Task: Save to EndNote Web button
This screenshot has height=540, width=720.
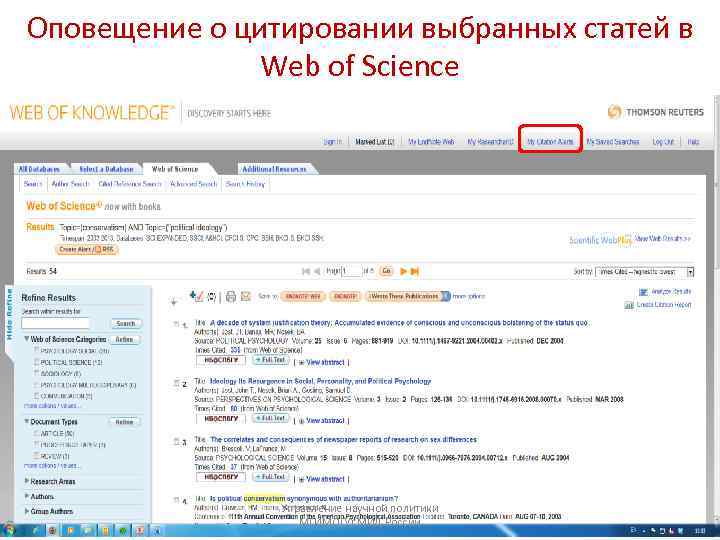Action: coord(303,297)
